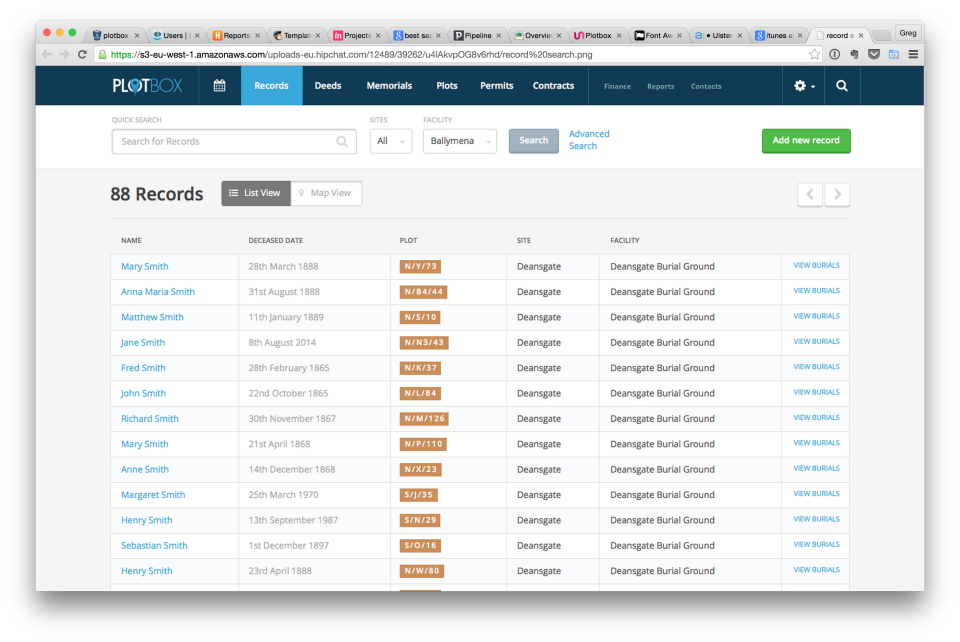The height and width of the screenshot is (642, 960).
Task: Open the Reports menu link
Action: (661, 86)
